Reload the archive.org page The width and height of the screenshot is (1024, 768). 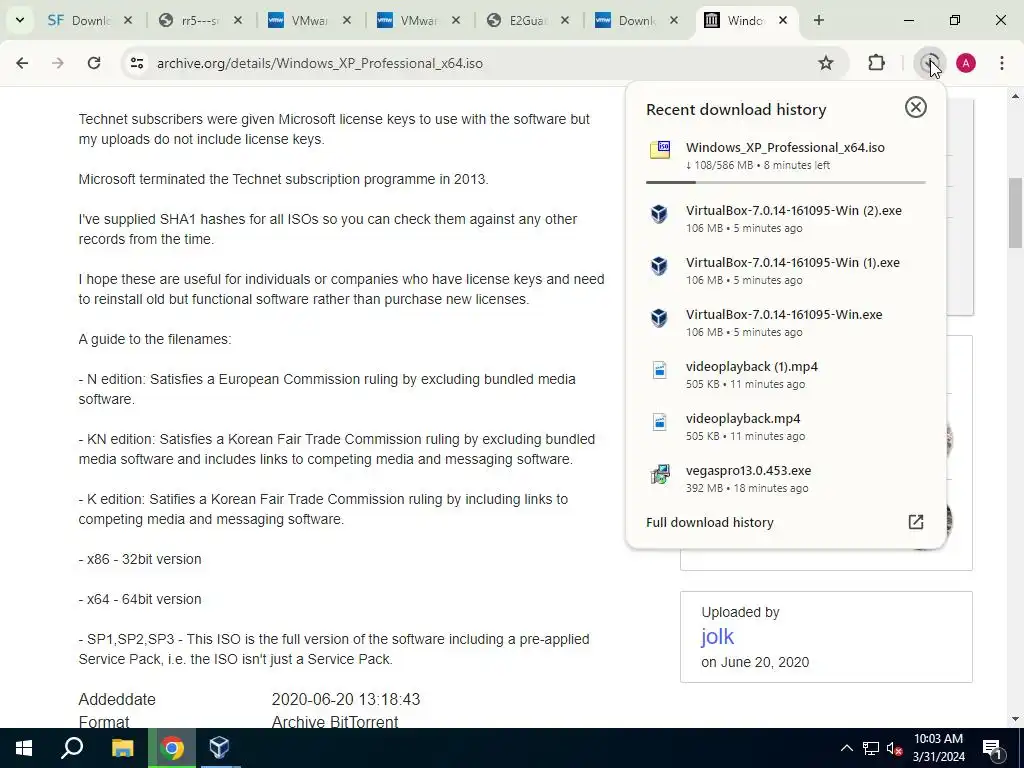point(94,63)
